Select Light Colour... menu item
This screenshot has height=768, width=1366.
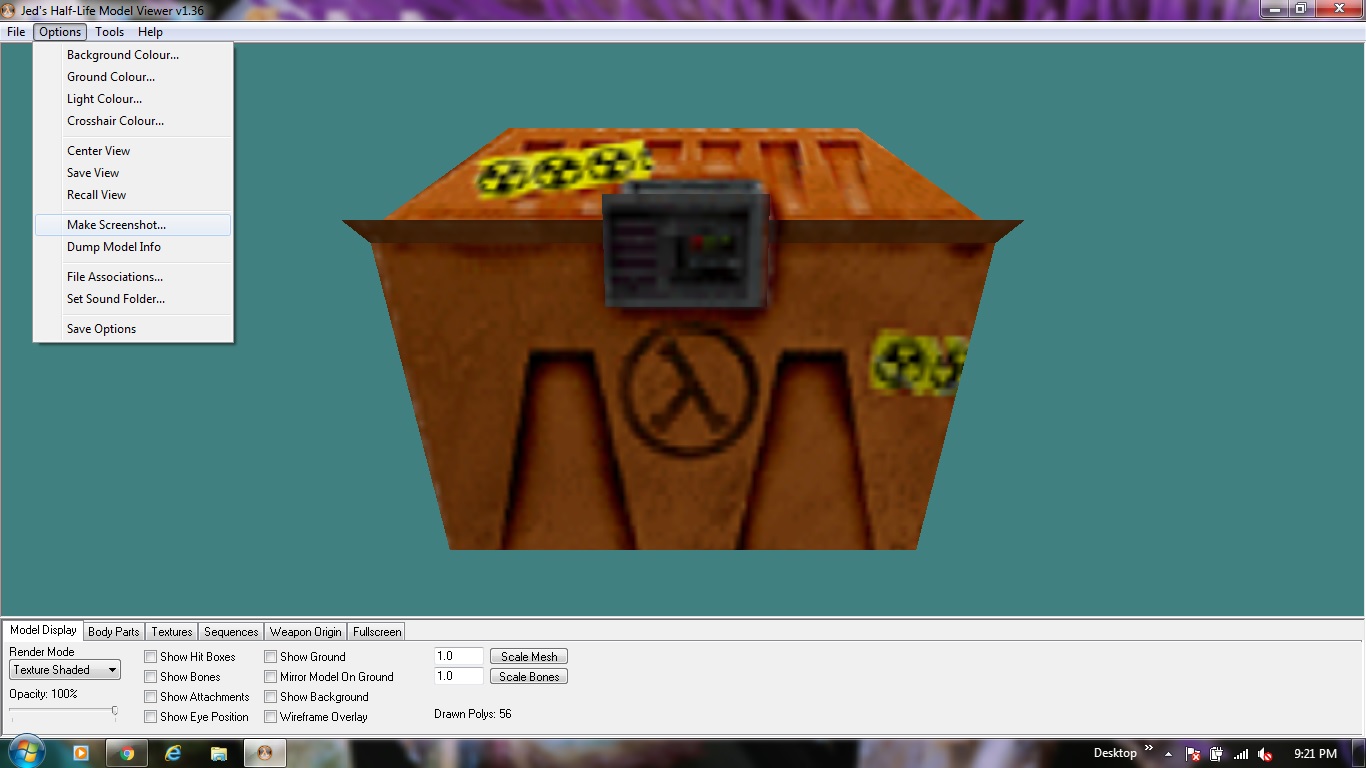[133, 99]
